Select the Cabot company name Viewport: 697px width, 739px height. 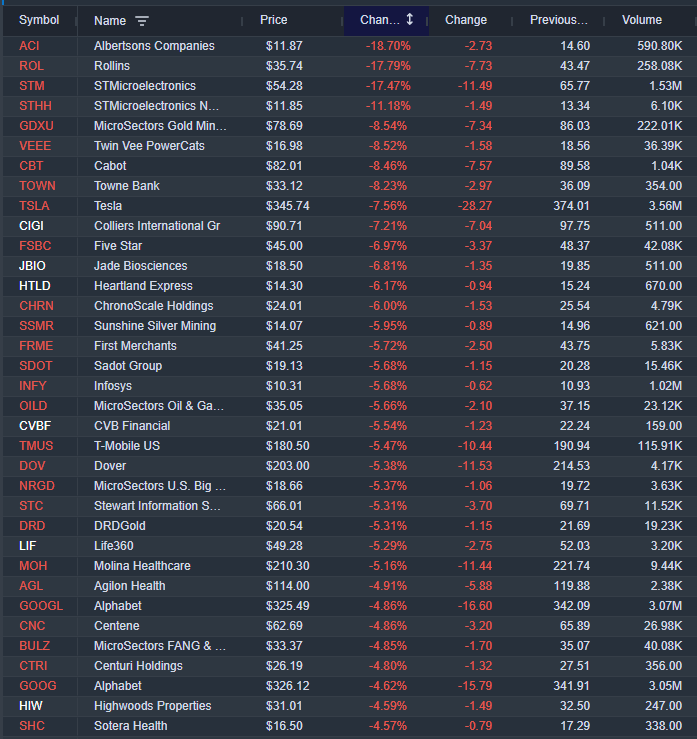coord(110,166)
